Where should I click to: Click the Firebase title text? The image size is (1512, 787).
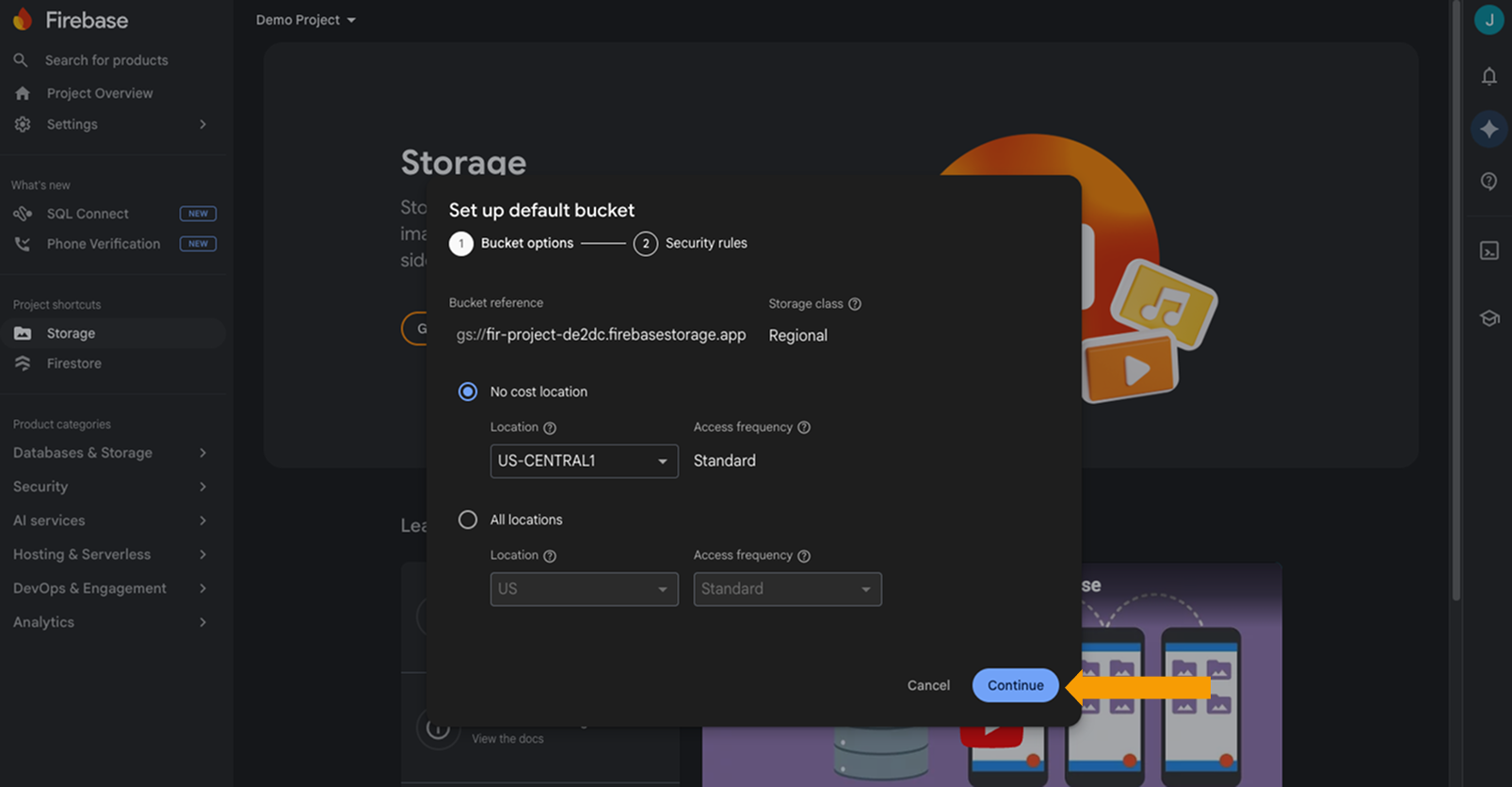(87, 20)
